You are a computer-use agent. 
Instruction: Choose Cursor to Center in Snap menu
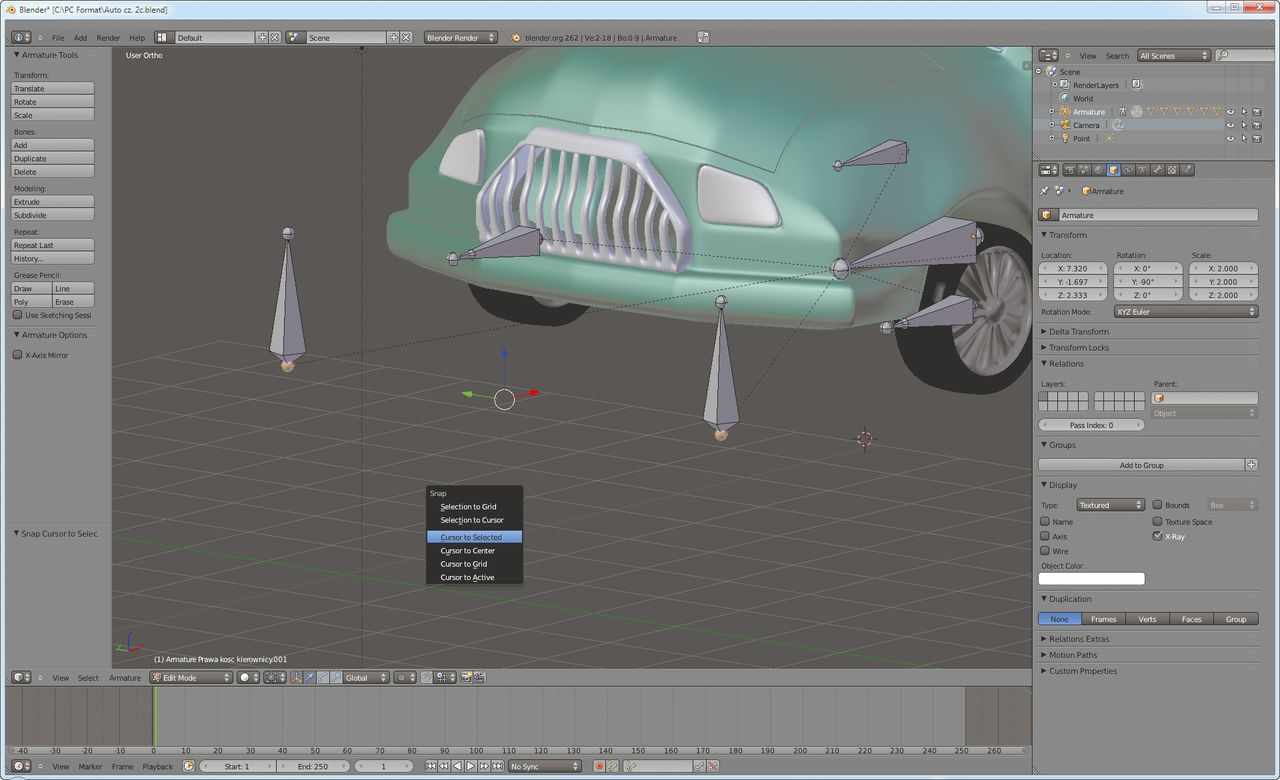[474, 551]
